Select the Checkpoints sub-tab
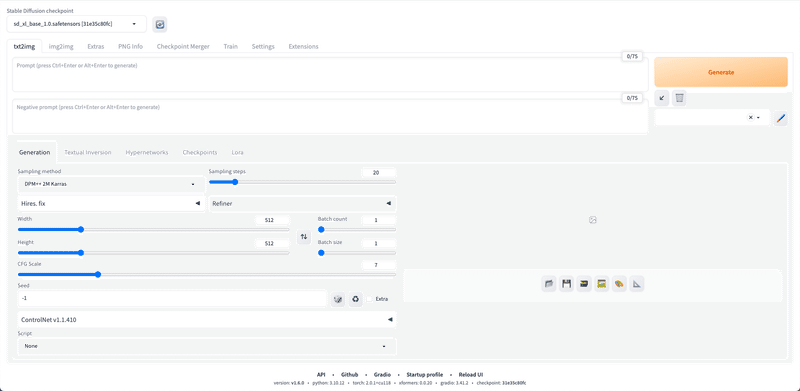The height and width of the screenshot is (391, 800). click(200, 153)
